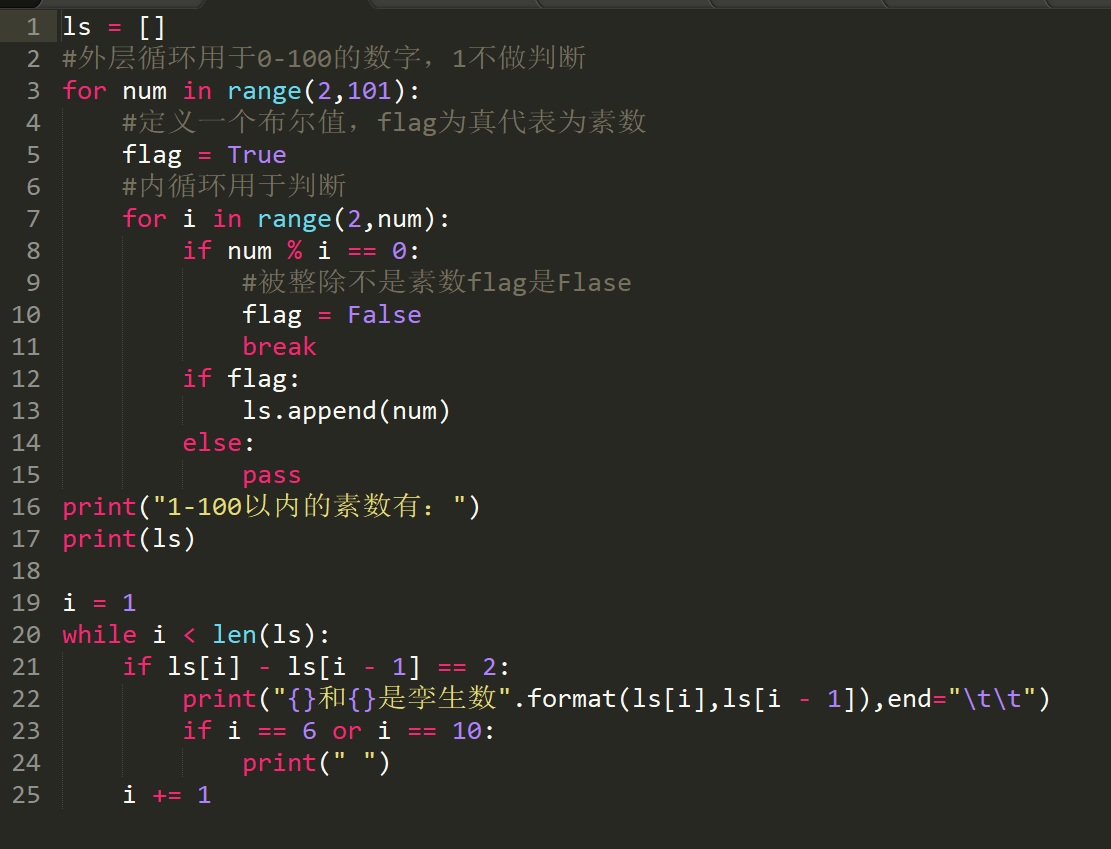Click 'print(ls)' on line 17
Screen dimensions: 1111x849
[x=129, y=539]
